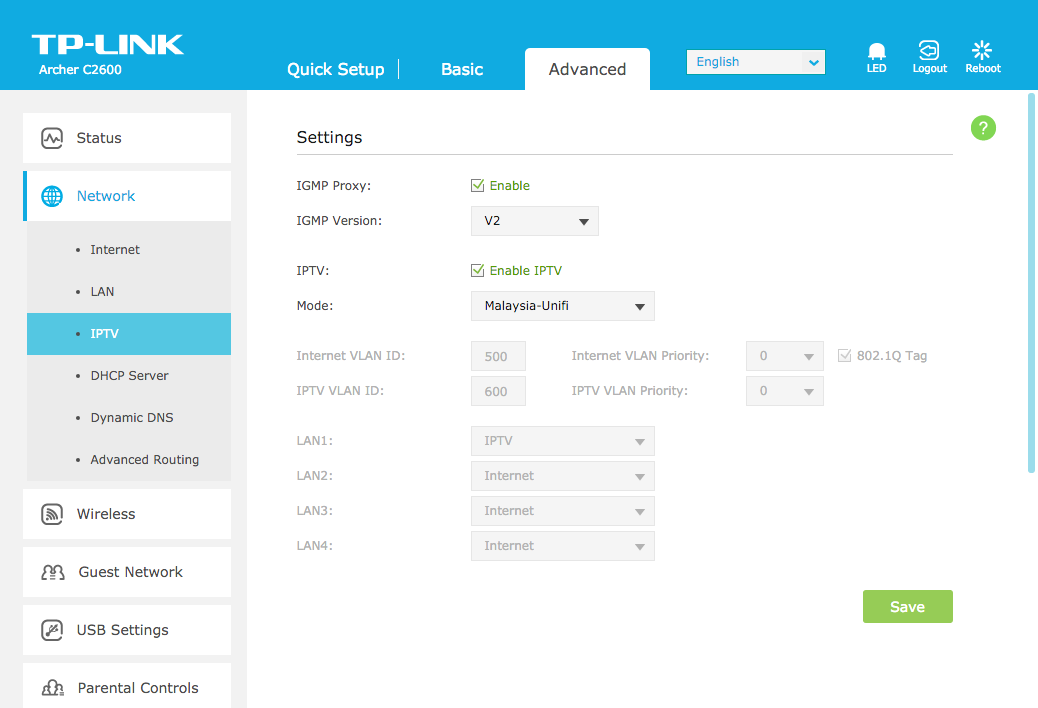Click the USB Settings icon
Viewport: 1038px width, 708px height.
52,630
